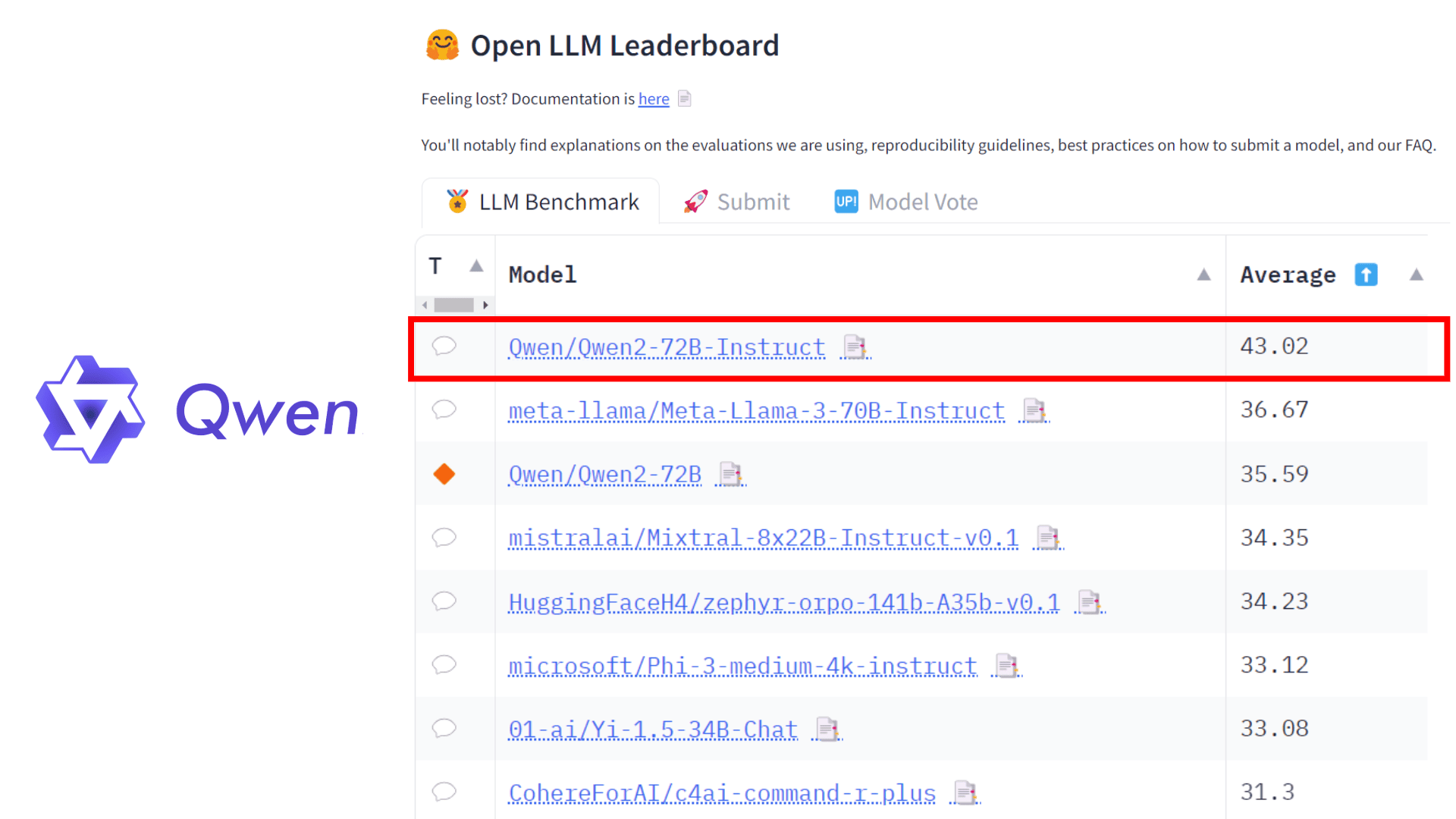This screenshot has width=1456, height=819.
Task: Click the horizontal scrollbar handle
Action: tap(452, 304)
